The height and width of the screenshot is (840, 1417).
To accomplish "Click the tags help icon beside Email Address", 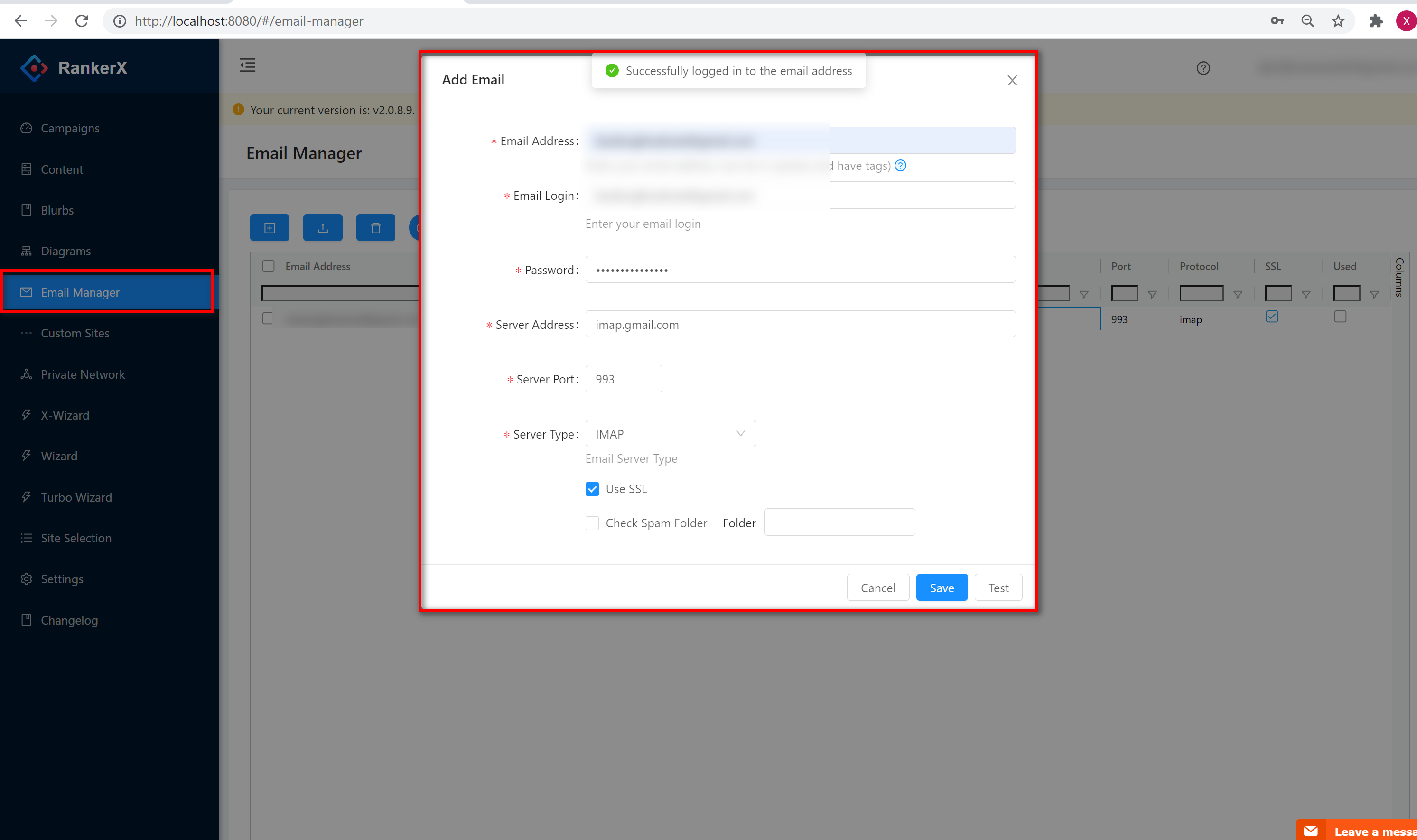I will (x=900, y=166).
